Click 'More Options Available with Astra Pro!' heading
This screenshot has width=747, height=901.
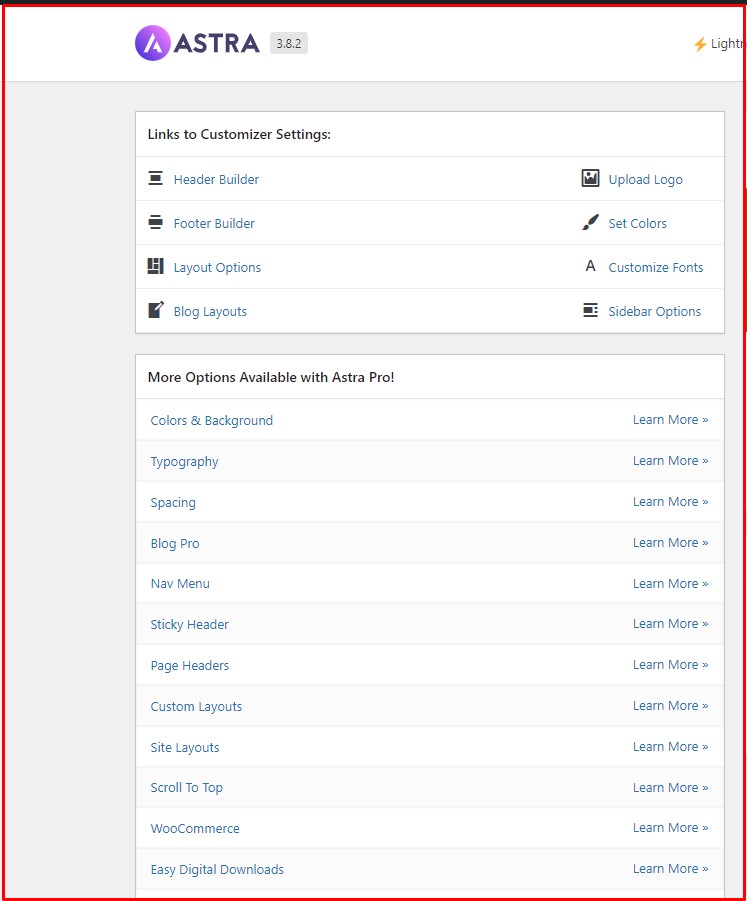click(271, 378)
